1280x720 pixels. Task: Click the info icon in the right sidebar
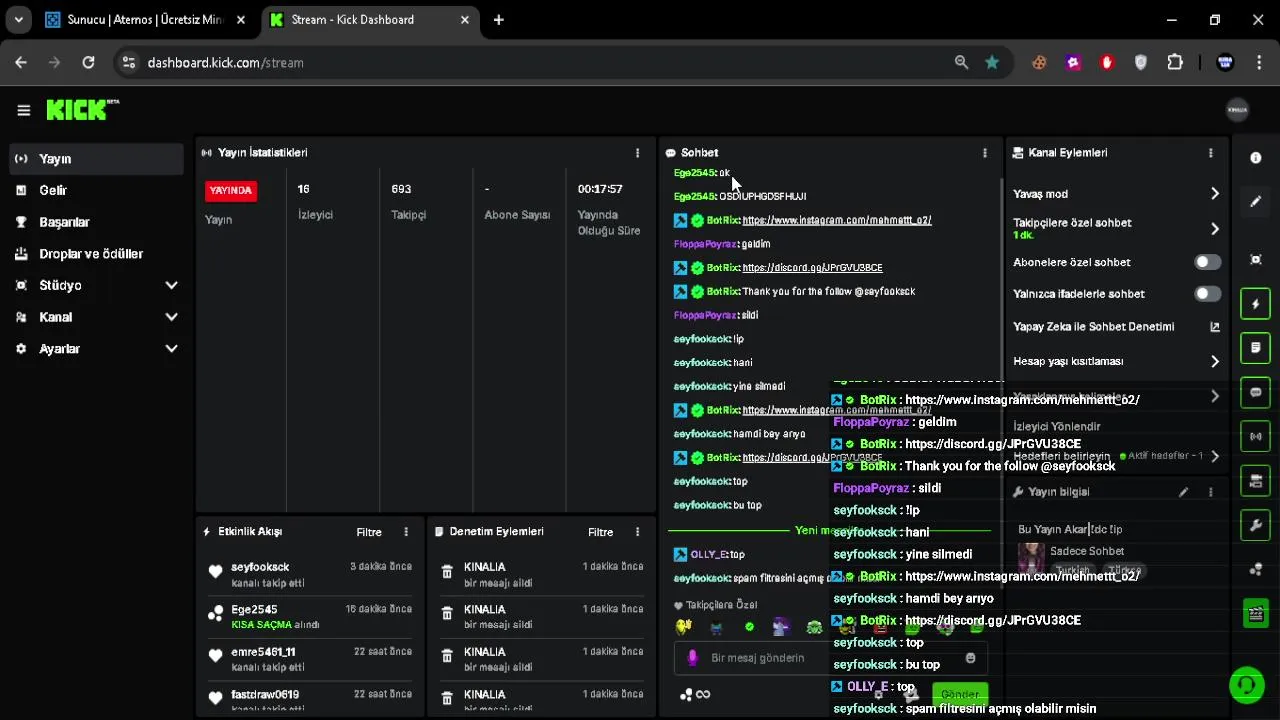(x=1256, y=158)
